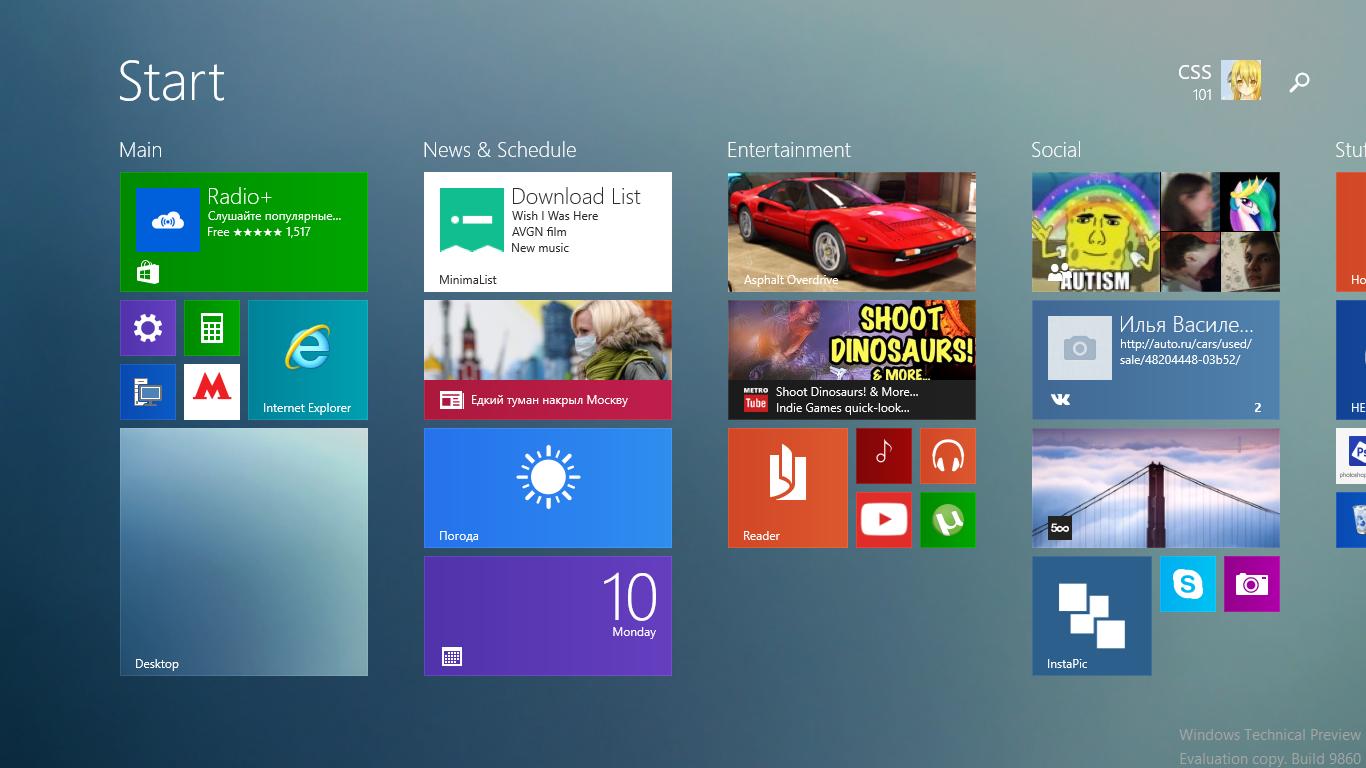The height and width of the screenshot is (768, 1366).
Task: Open the calendar tile showing Monday 10
Action: (548, 616)
